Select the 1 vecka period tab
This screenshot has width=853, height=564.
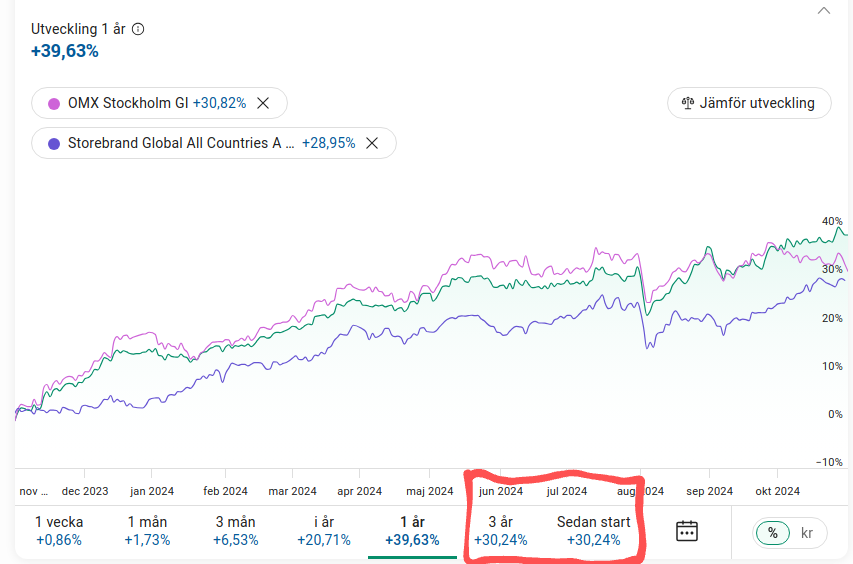pos(59,531)
